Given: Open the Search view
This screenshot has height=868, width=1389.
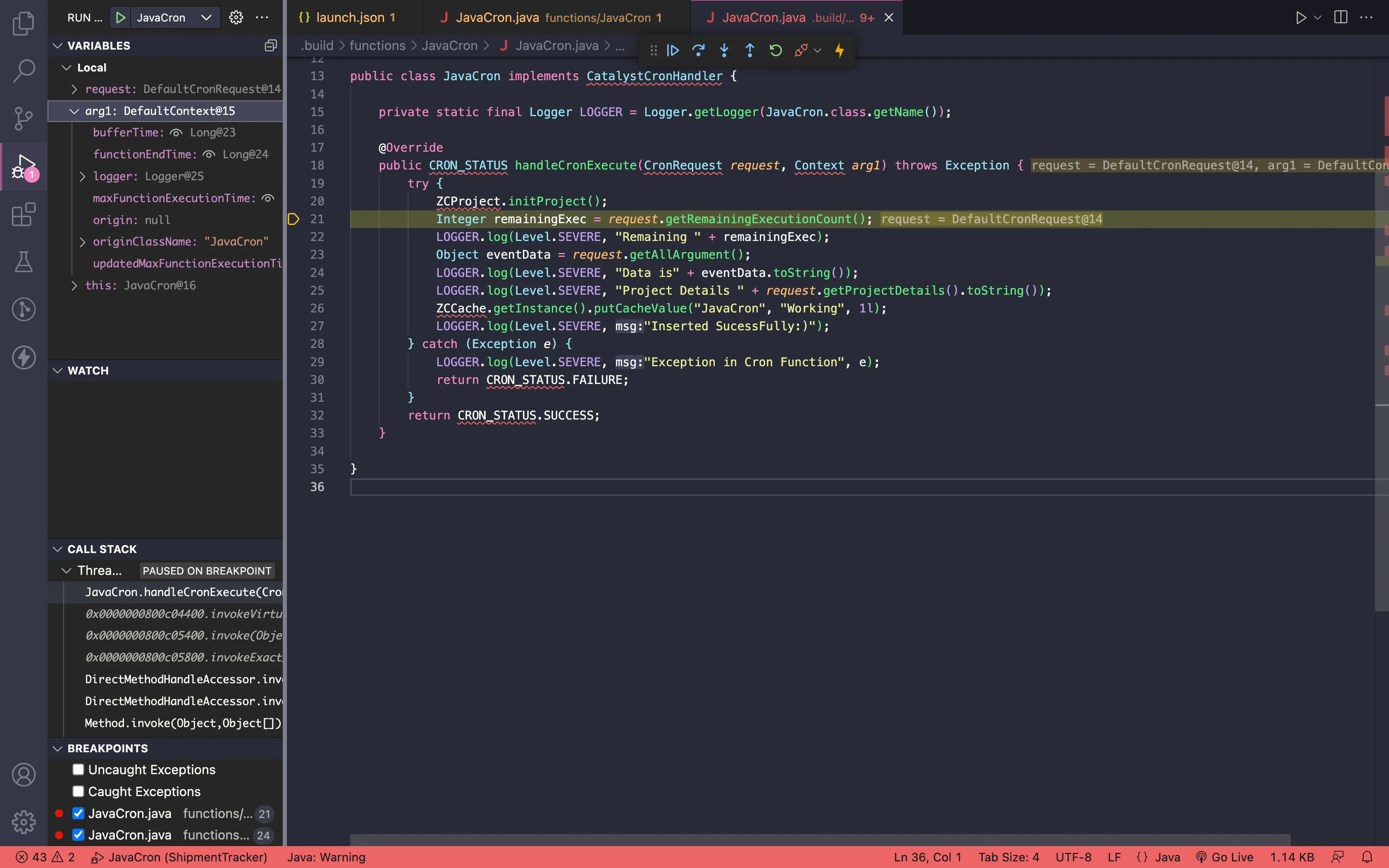Looking at the screenshot, I should 24,71.
